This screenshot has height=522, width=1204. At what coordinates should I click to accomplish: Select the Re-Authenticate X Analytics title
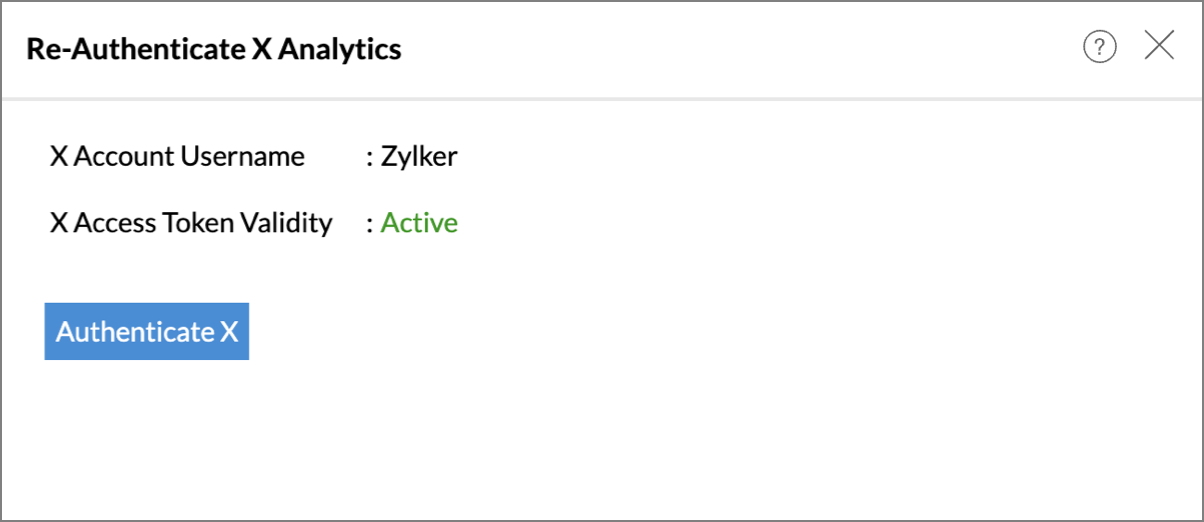tap(214, 48)
